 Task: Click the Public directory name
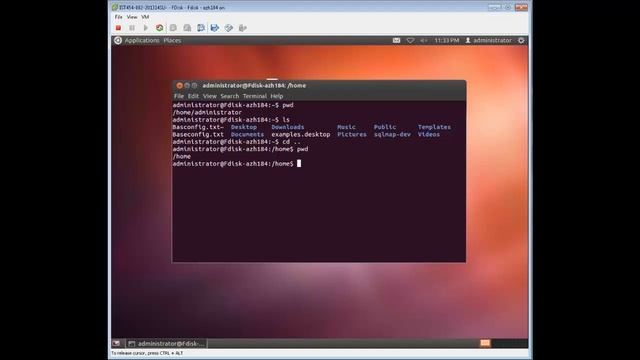[385, 127]
